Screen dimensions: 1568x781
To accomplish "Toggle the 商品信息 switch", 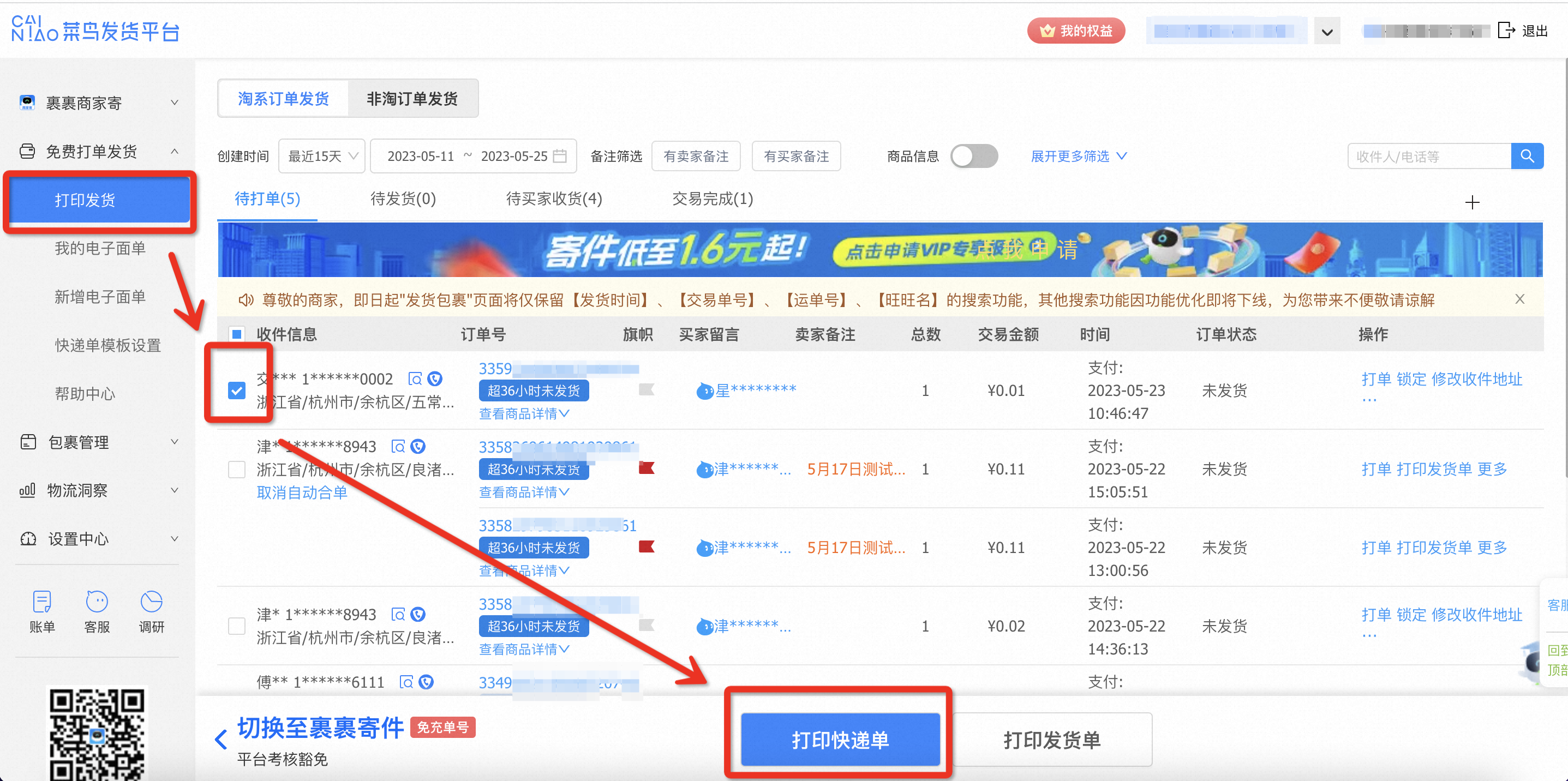I will tap(974, 157).
